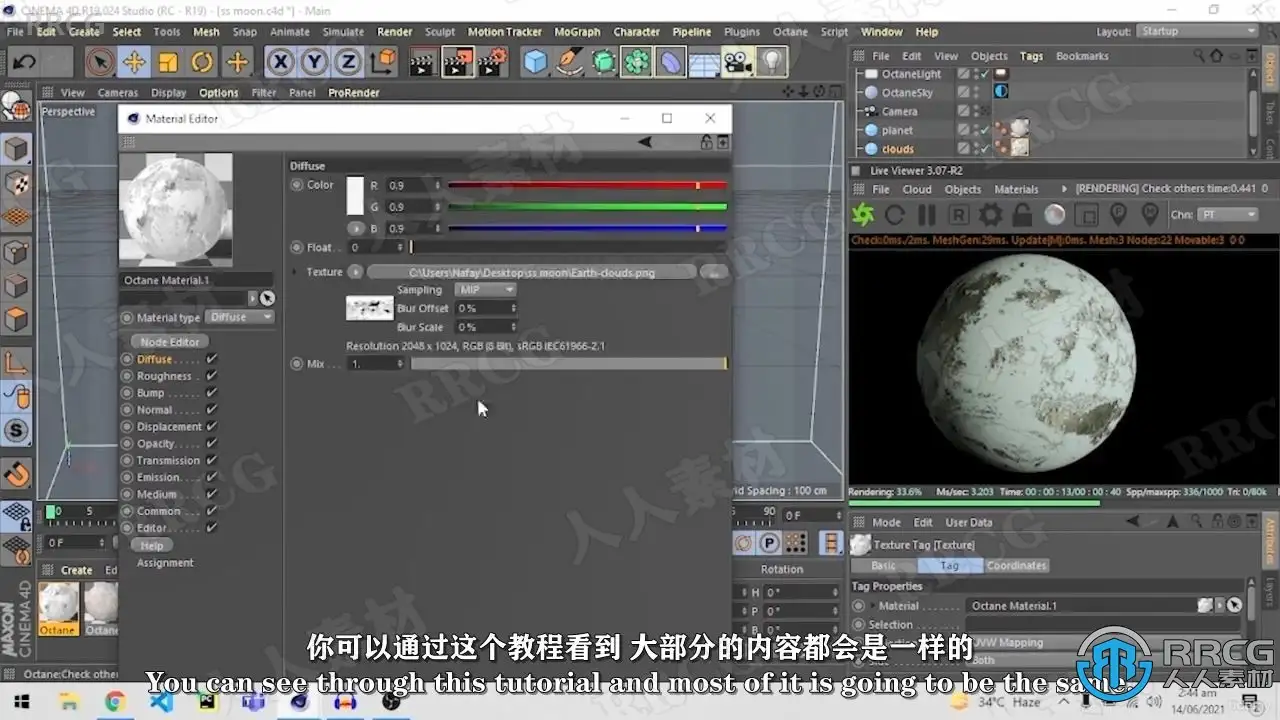Image resolution: width=1280 pixels, height=720 pixels.
Task: Click the Help button in Material Editor
Action: pos(152,546)
